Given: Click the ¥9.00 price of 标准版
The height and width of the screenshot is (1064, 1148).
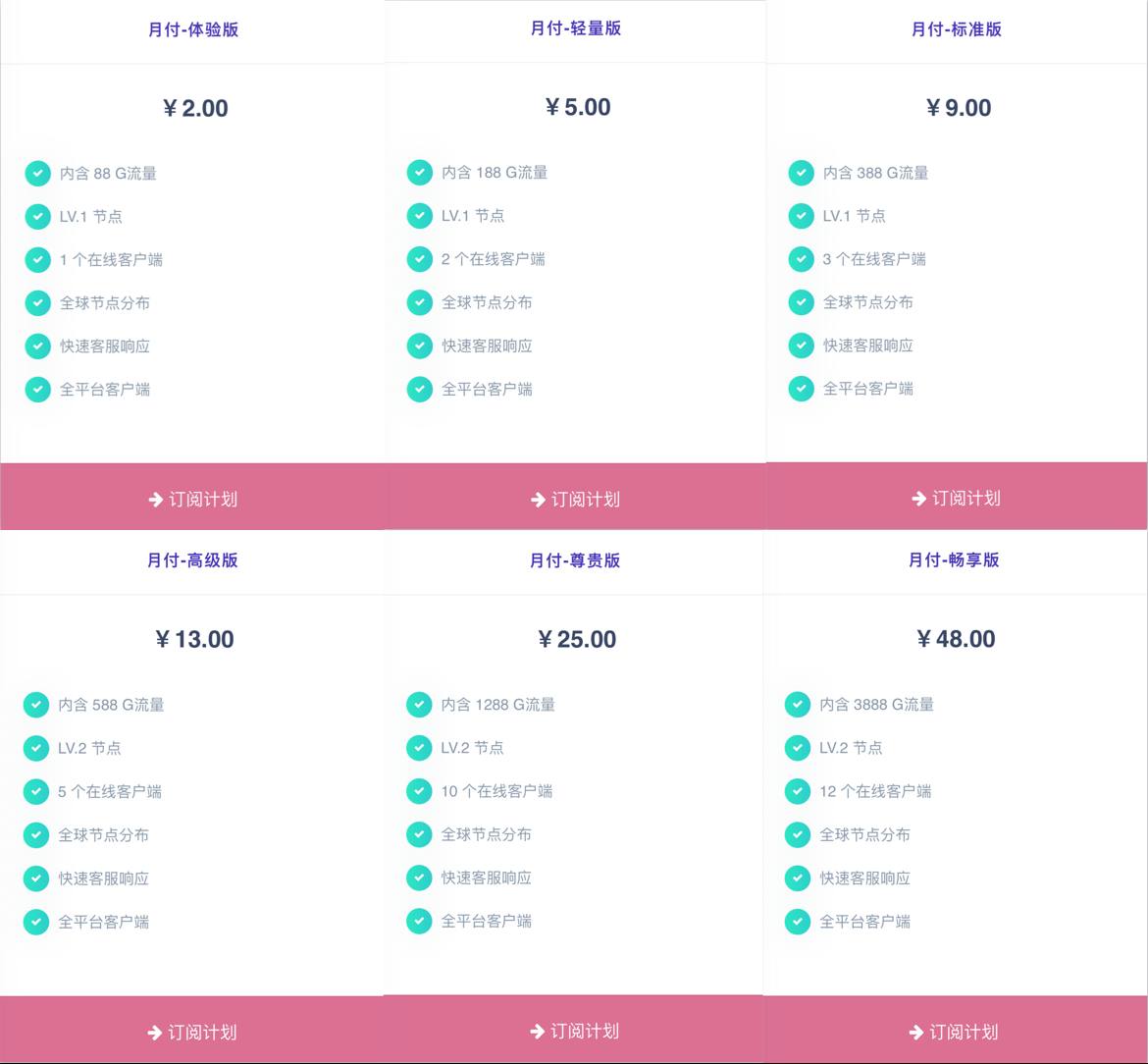Looking at the screenshot, I should click(959, 108).
